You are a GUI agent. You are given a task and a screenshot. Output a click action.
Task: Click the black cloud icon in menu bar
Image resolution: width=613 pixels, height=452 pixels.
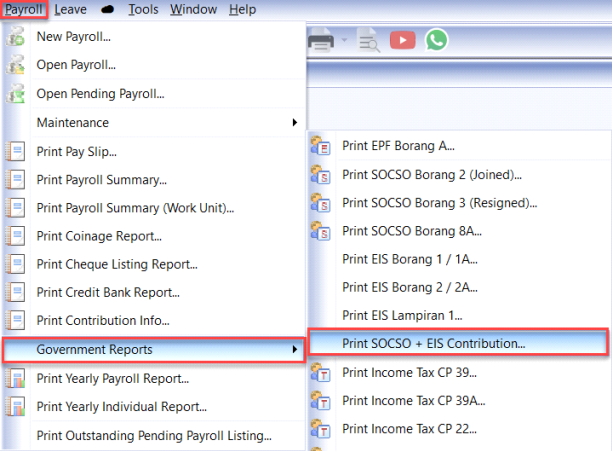108,9
